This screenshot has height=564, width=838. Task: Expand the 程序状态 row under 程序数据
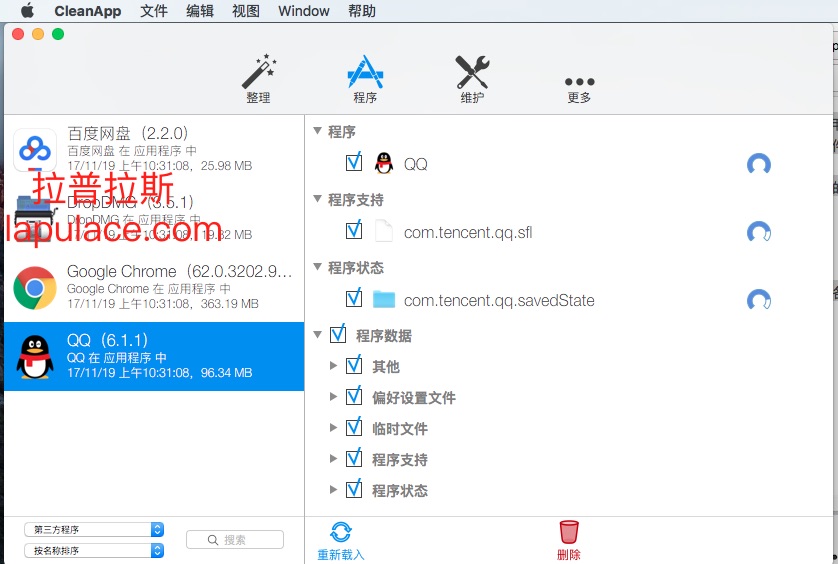click(333, 490)
